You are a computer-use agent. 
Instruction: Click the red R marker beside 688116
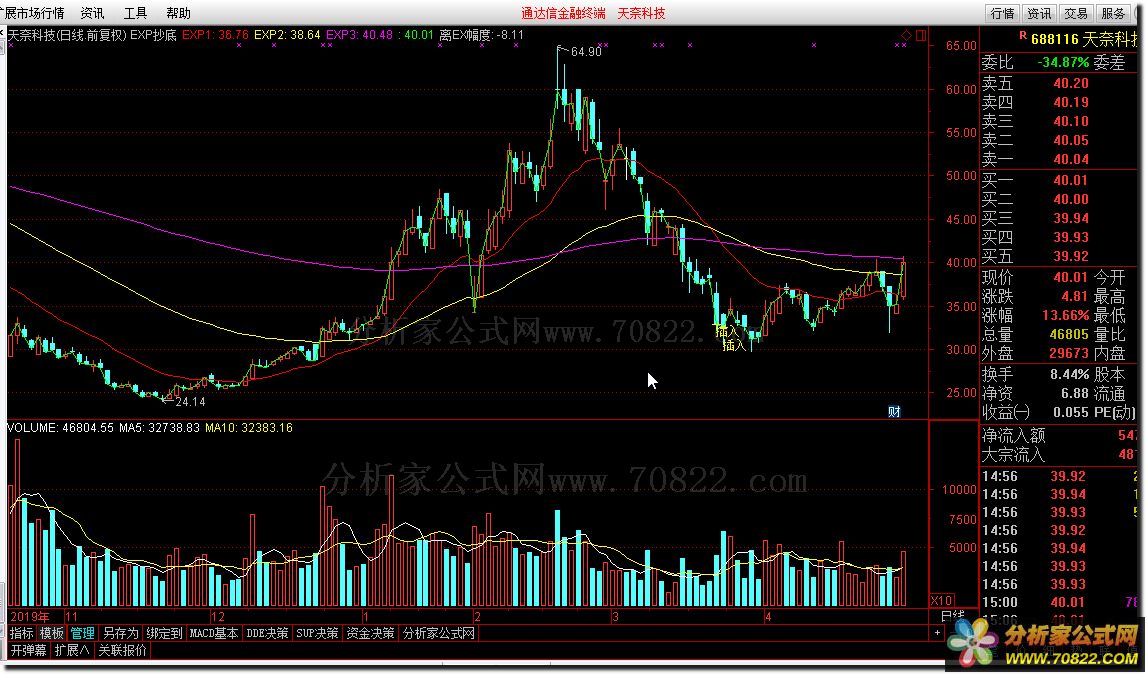pyautogui.click(x=1023, y=36)
